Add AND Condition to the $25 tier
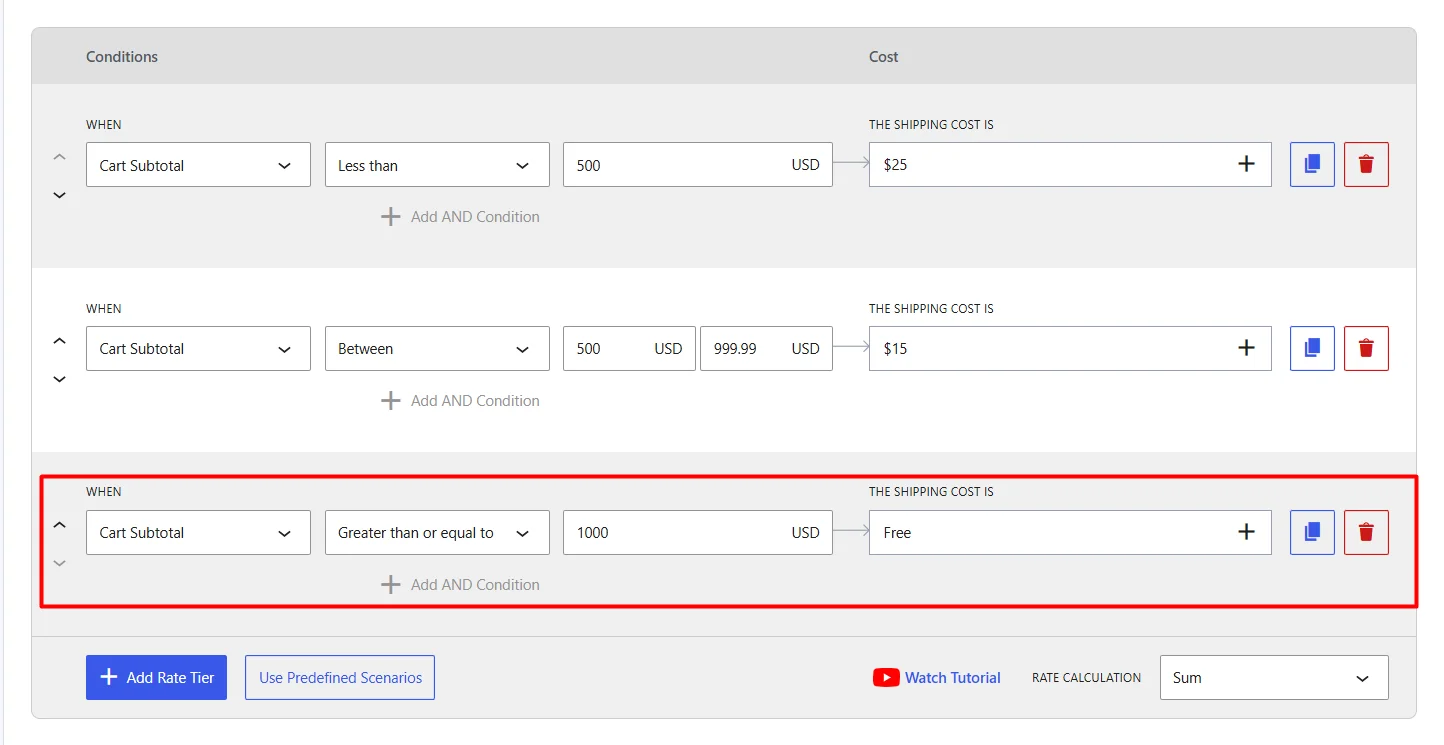Image resolution: width=1444 pixels, height=745 pixels. click(x=460, y=217)
